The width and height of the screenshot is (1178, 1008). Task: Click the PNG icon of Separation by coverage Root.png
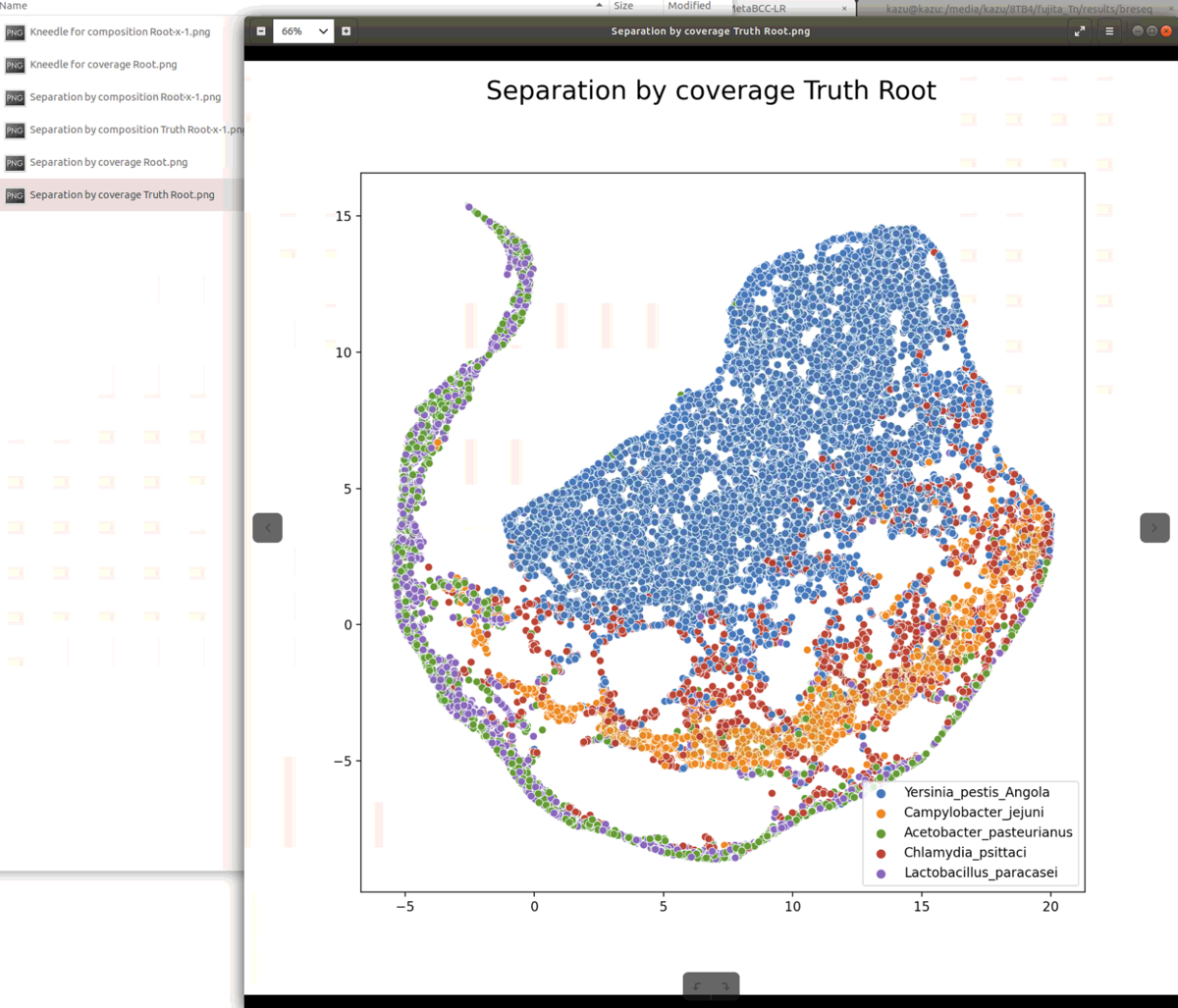click(15, 162)
